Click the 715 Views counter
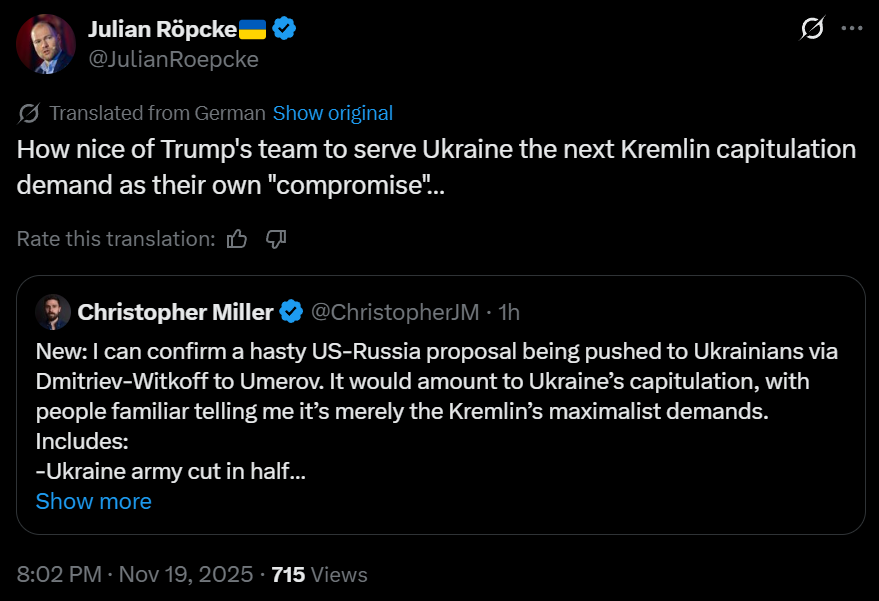 point(320,575)
